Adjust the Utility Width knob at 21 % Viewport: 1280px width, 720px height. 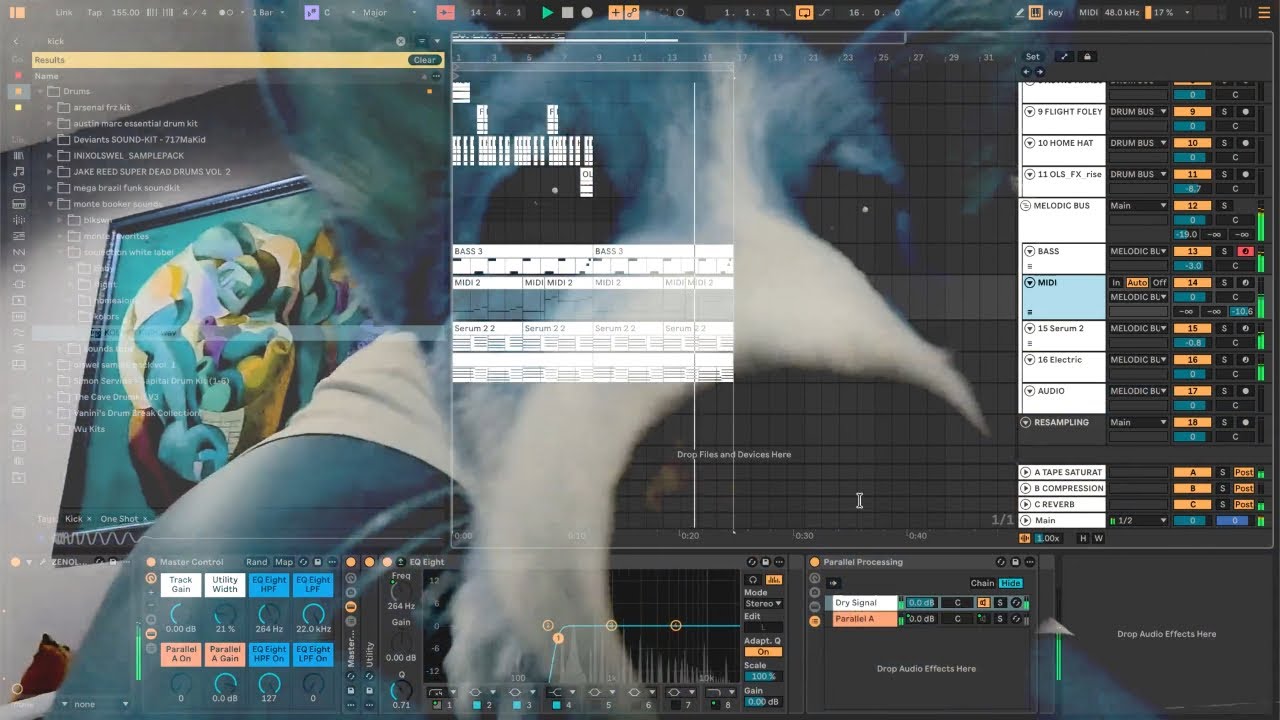225,613
